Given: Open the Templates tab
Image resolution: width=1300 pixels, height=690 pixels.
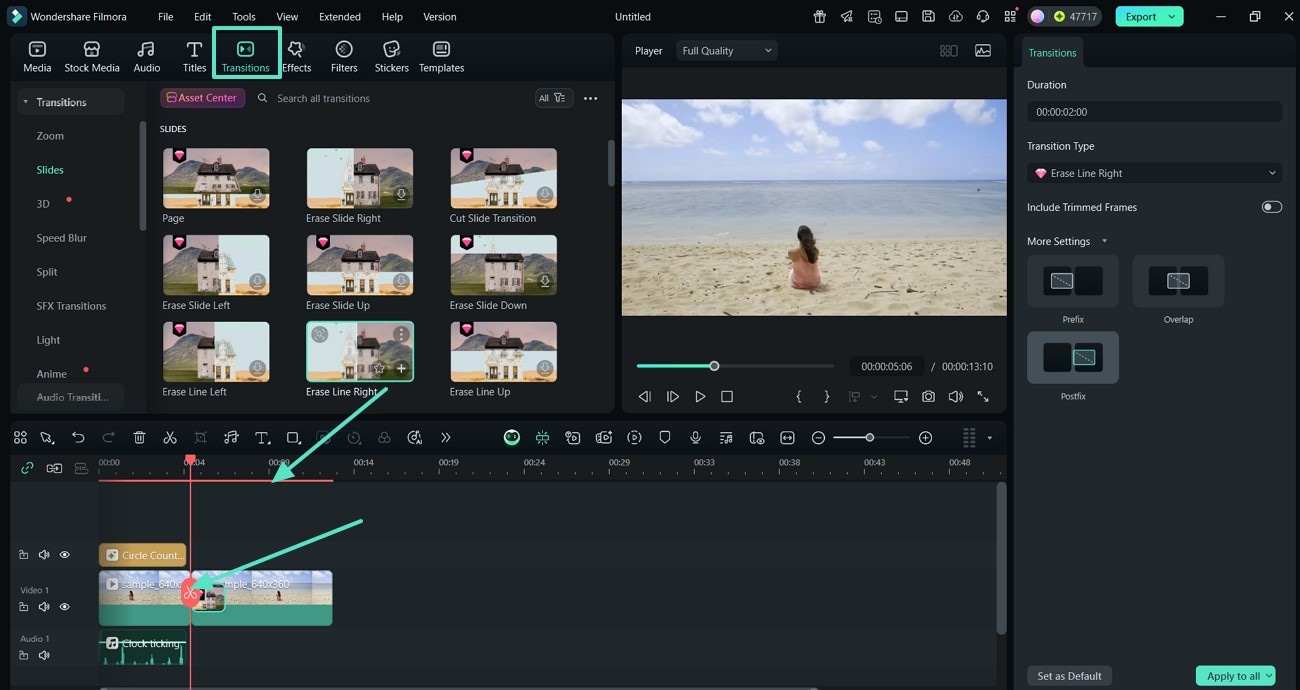Looking at the screenshot, I should [x=441, y=57].
